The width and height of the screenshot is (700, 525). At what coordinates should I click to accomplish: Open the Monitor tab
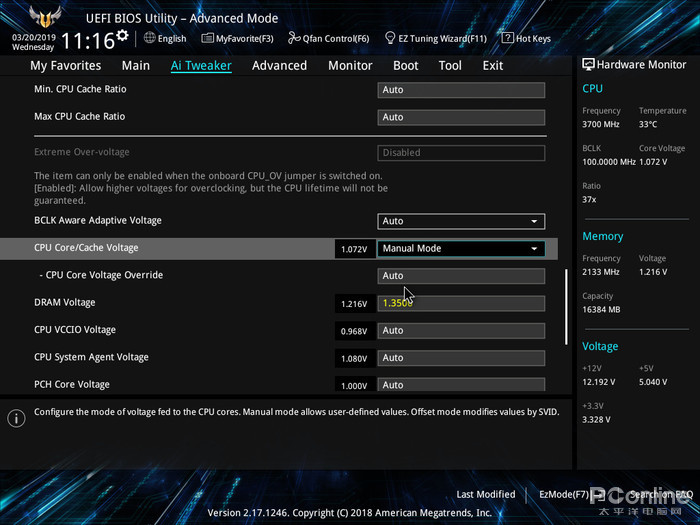click(350, 66)
